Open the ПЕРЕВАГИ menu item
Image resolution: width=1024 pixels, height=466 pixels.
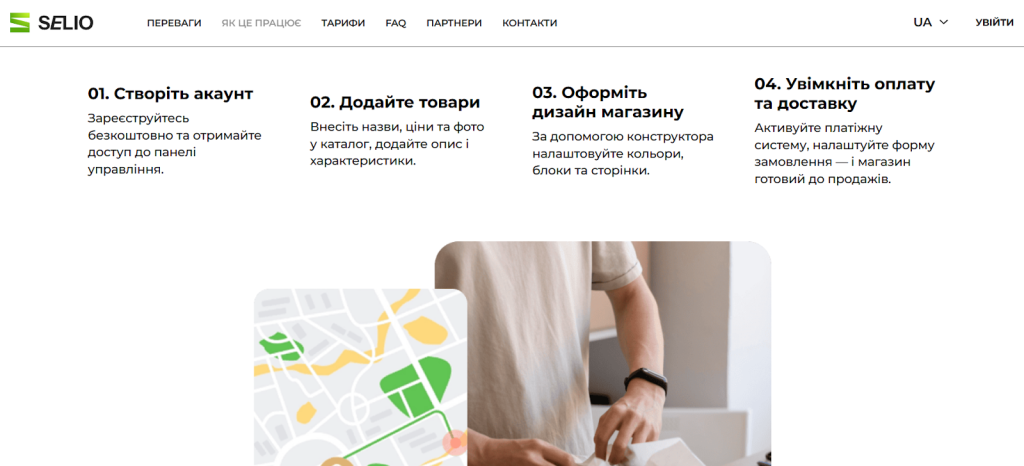click(174, 23)
